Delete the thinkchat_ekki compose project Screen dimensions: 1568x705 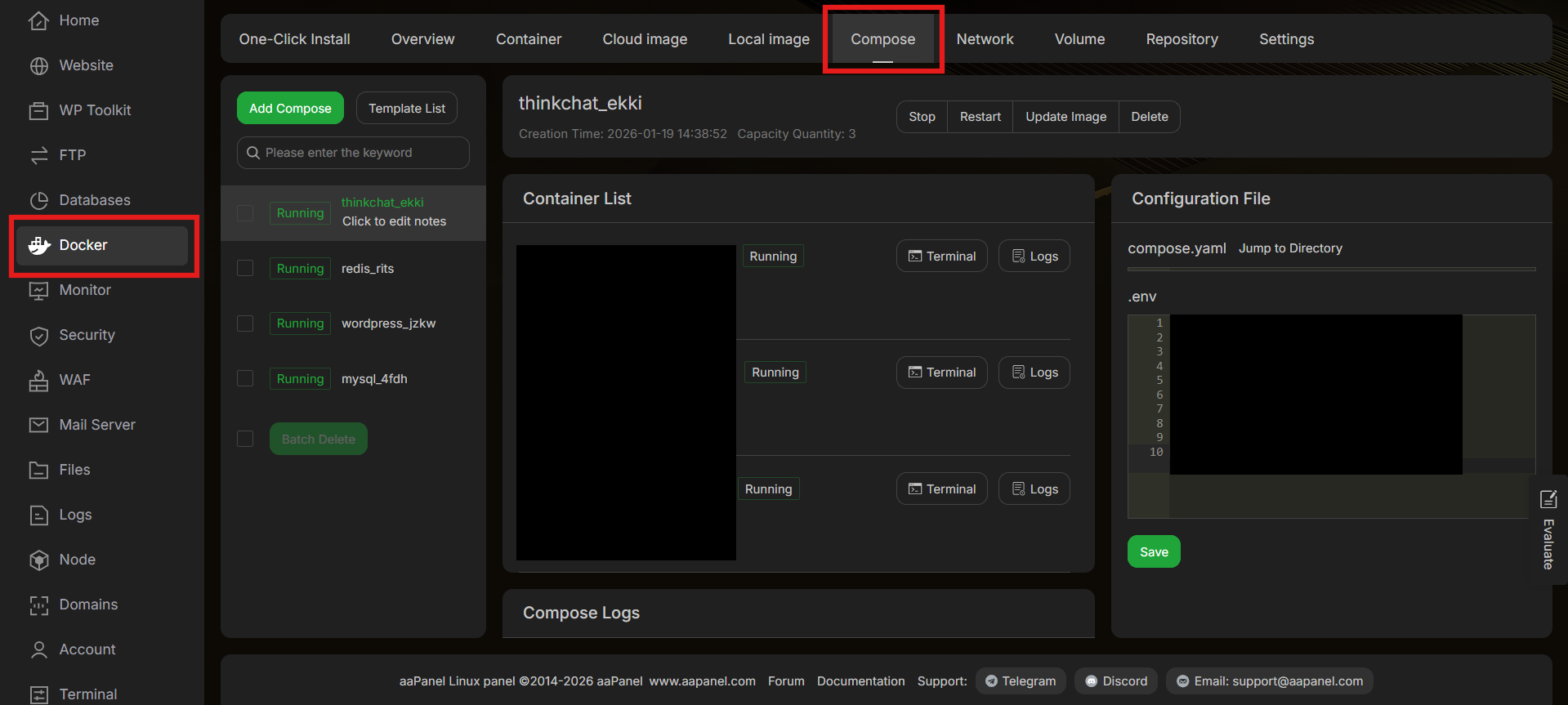coord(1150,117)
